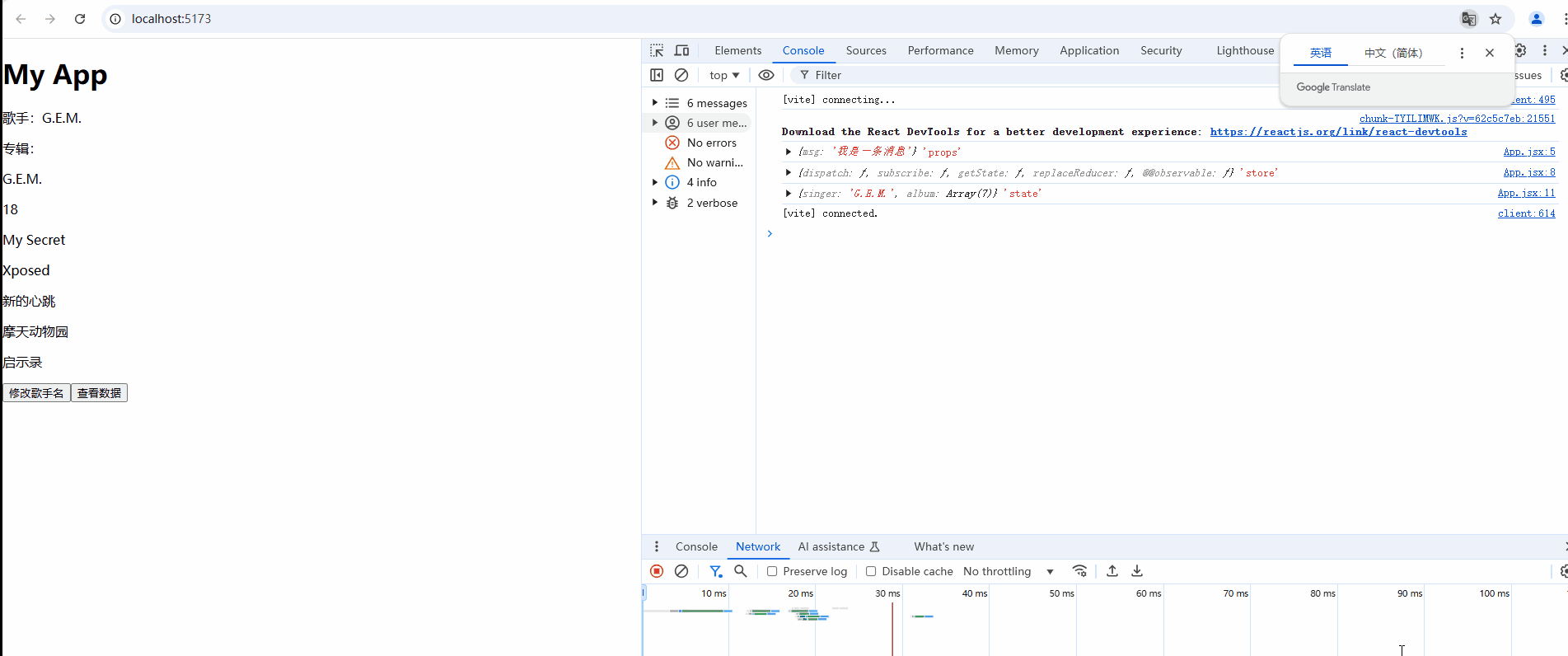The width and height of the screenshot is (1568, 656).
Task: Click 查看数据 button
Action: (99, 393)
